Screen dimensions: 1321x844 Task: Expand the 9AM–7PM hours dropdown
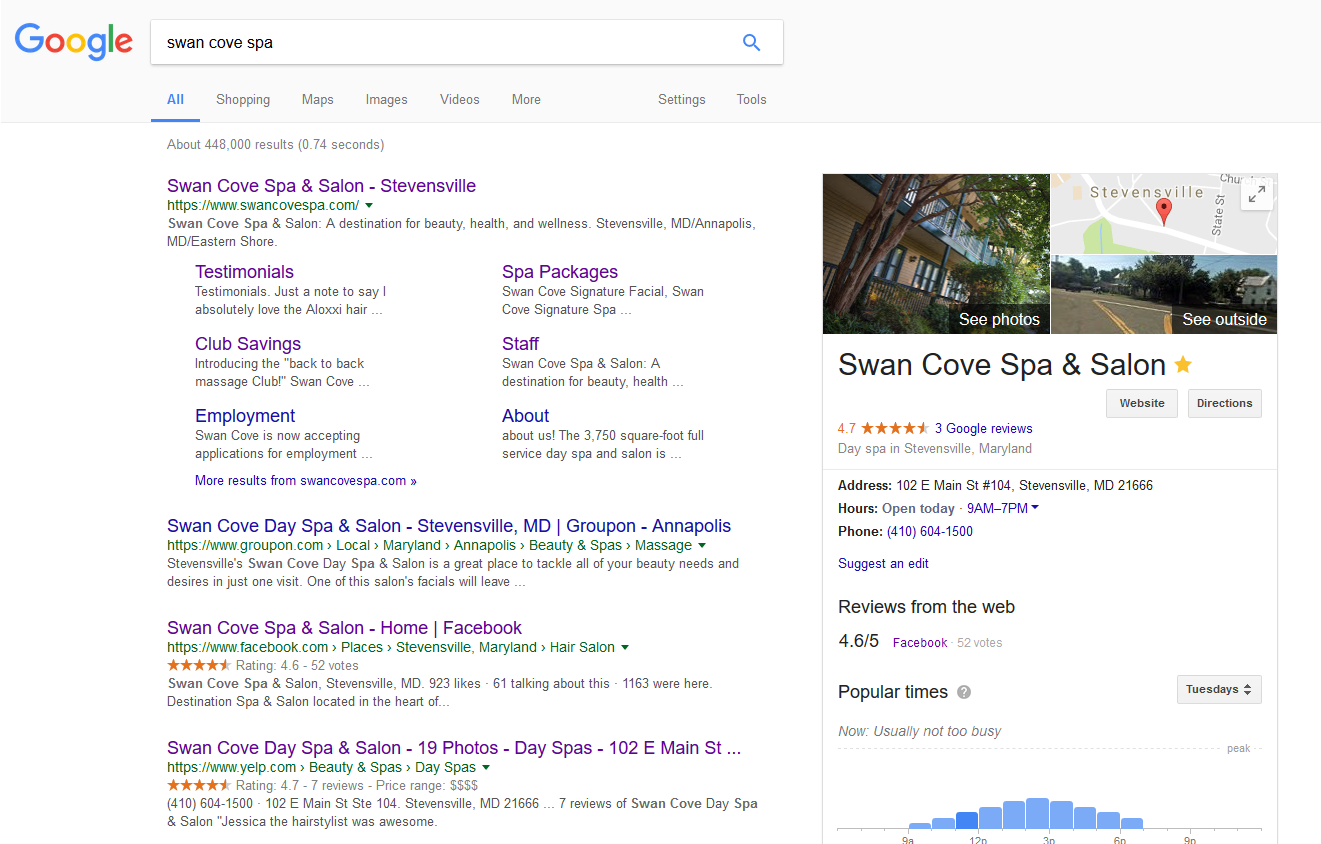tap(1003, 508)
